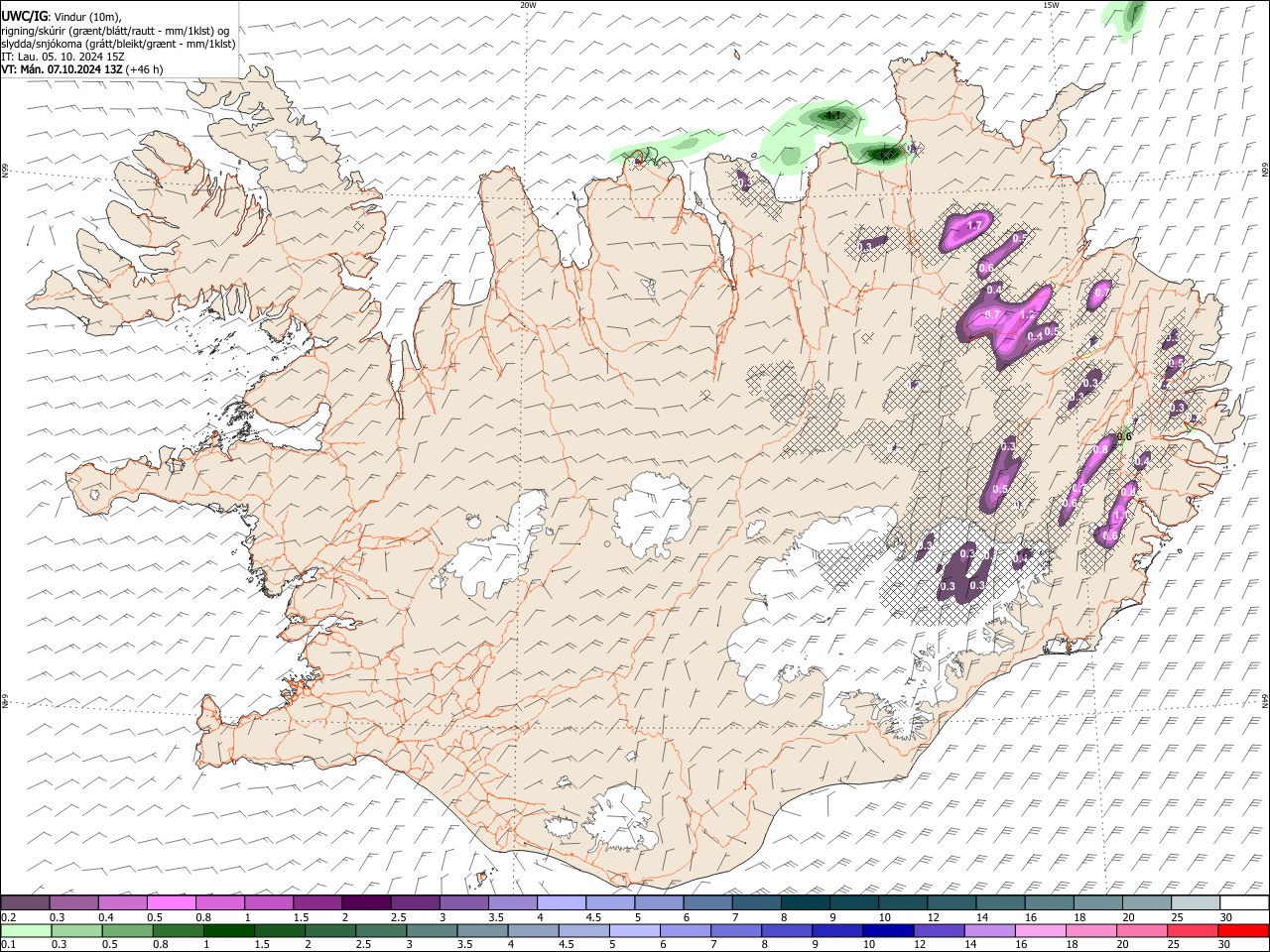This screenshot has width=1270, height=952.
Task: Pick the darkest purple top-row swatch from 2 to 2.5
Action: pyautogui.click(x=366, y=903)
